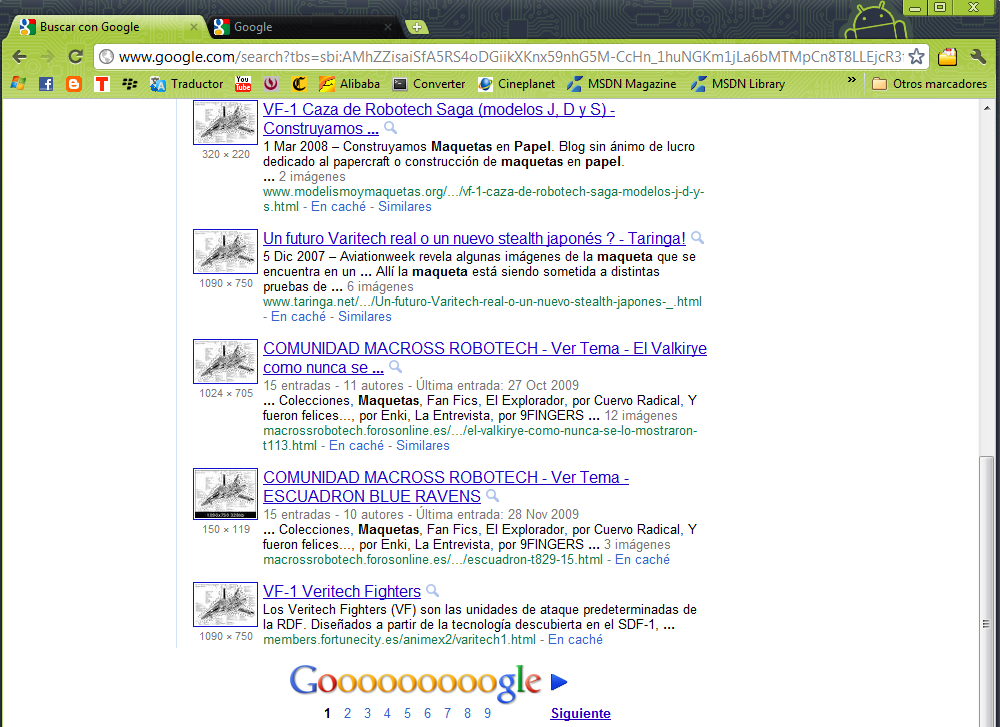Screen dimensions: 1000x727
Task: Click the address bar URL field
Action: tap(510, 57)
